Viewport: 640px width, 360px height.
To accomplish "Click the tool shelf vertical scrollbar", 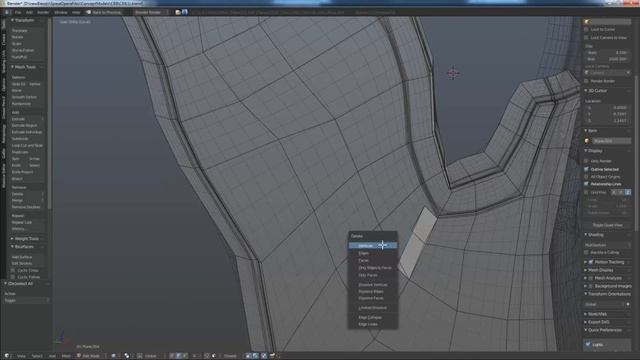I will (x=49, y=114).
